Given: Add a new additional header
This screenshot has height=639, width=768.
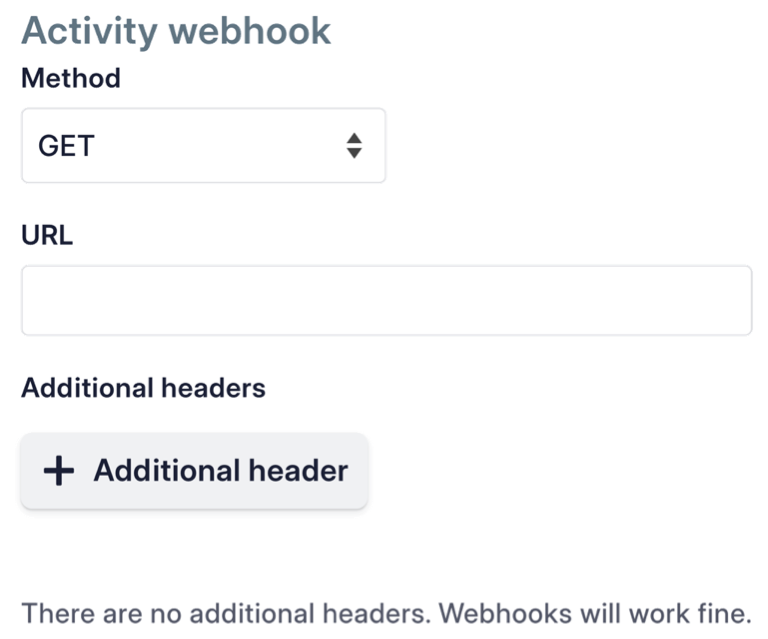Looking at the screenshot, I should pyautogui.click(x=194, y=471).
